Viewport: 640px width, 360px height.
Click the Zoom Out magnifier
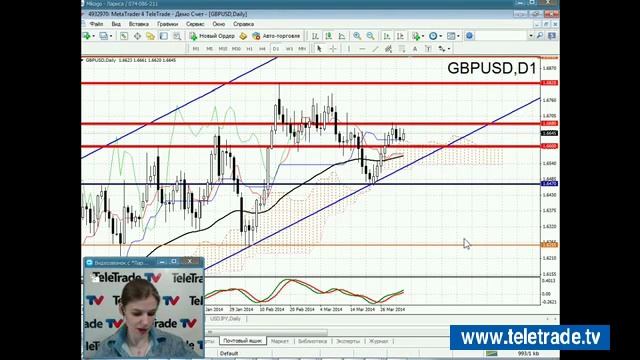[370, 36]
